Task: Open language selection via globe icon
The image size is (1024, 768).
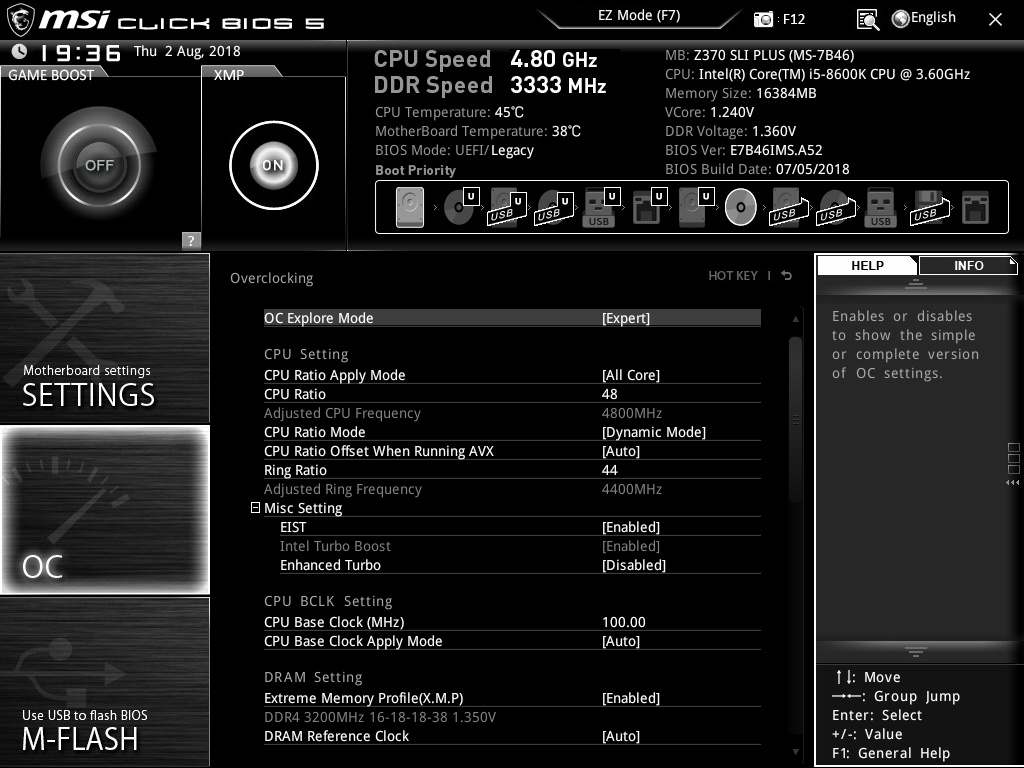Action: [901, 19]
